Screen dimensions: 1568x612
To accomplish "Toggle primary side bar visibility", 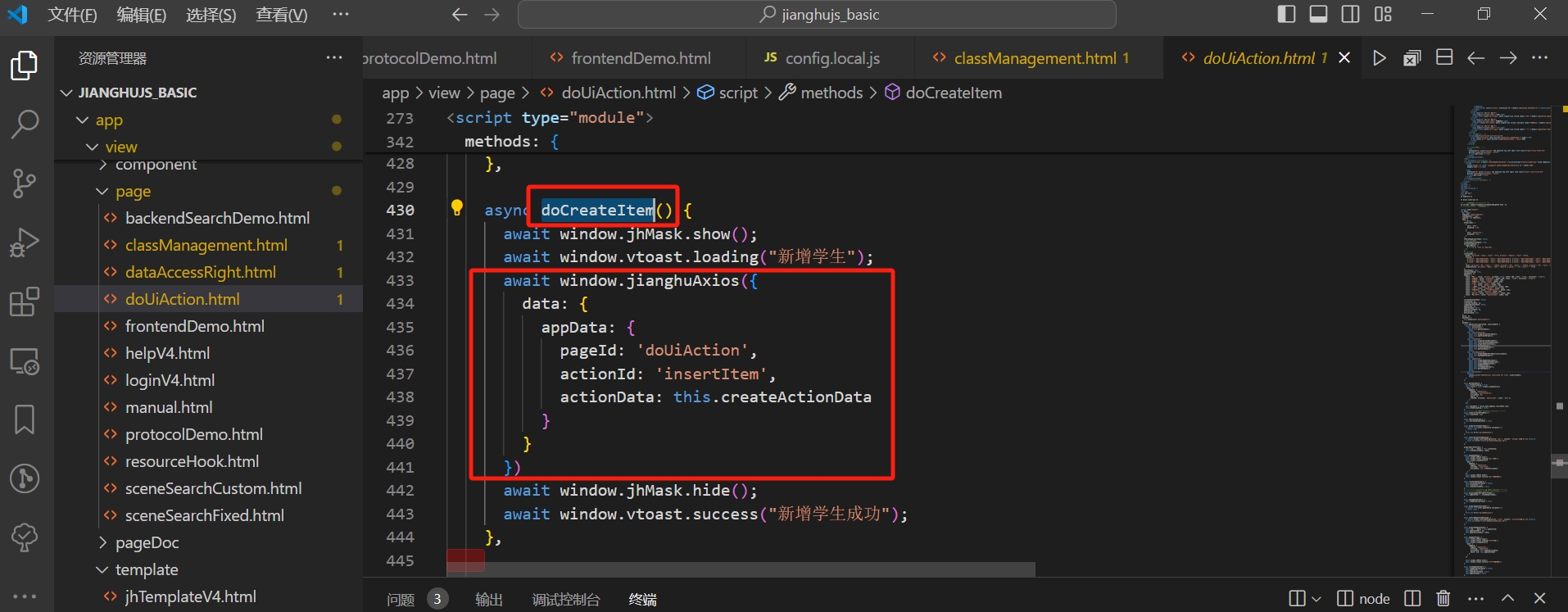I will click(x=1286, y=14).
